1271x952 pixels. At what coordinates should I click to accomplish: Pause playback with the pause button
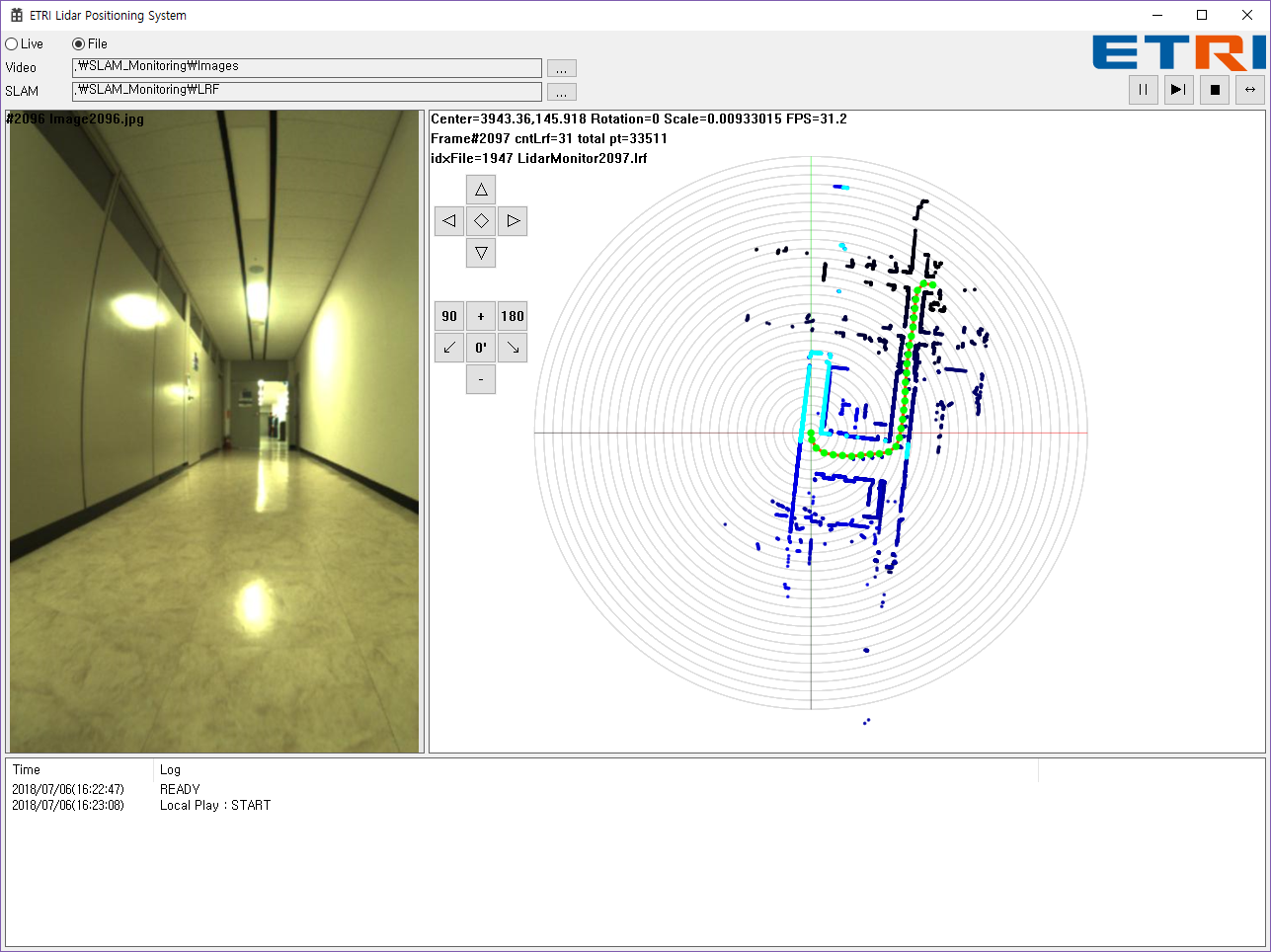pyautogui.click(x=1143, y=89)
